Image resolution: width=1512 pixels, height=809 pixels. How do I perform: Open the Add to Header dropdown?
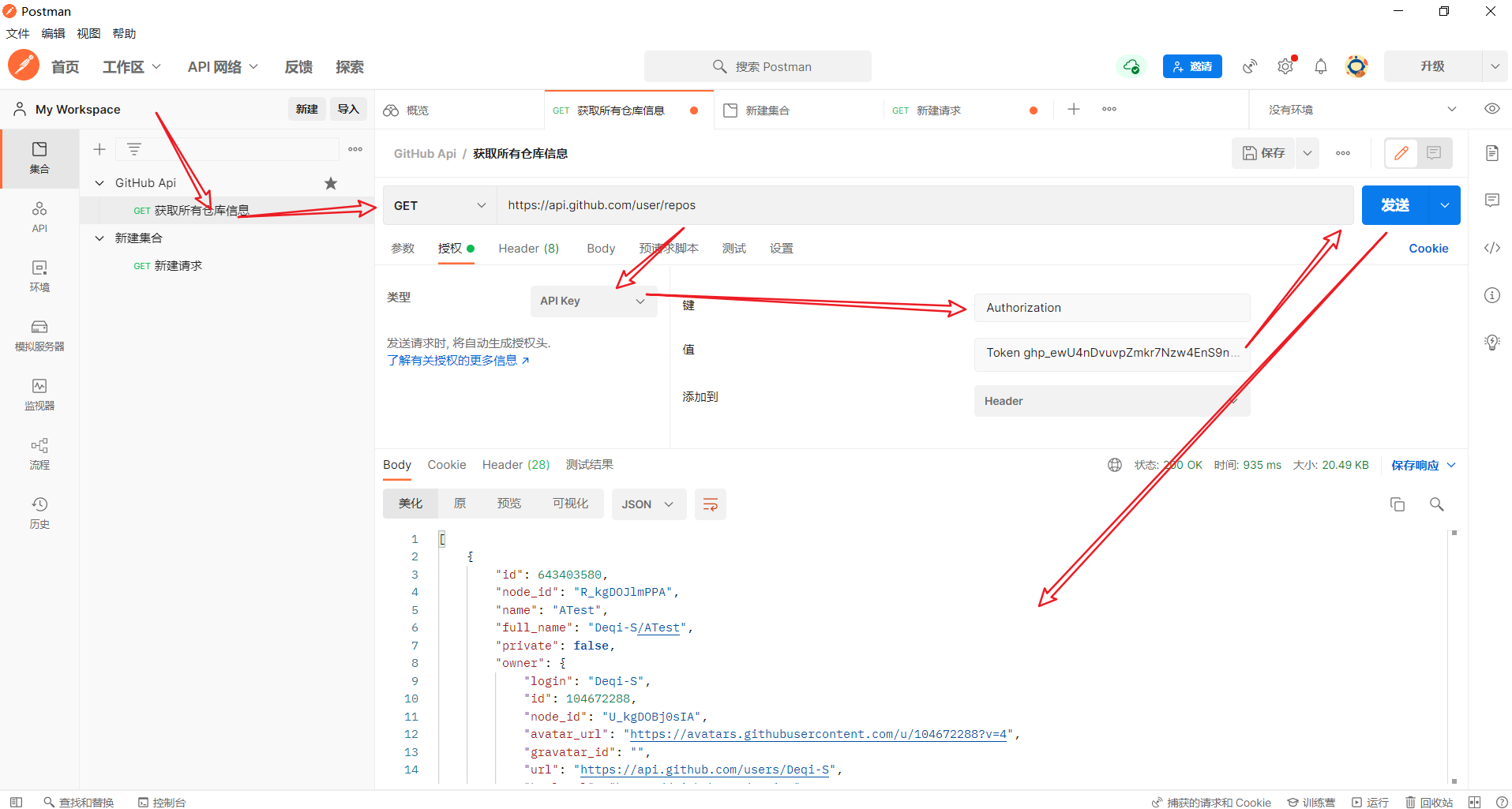click(1112, 401)
